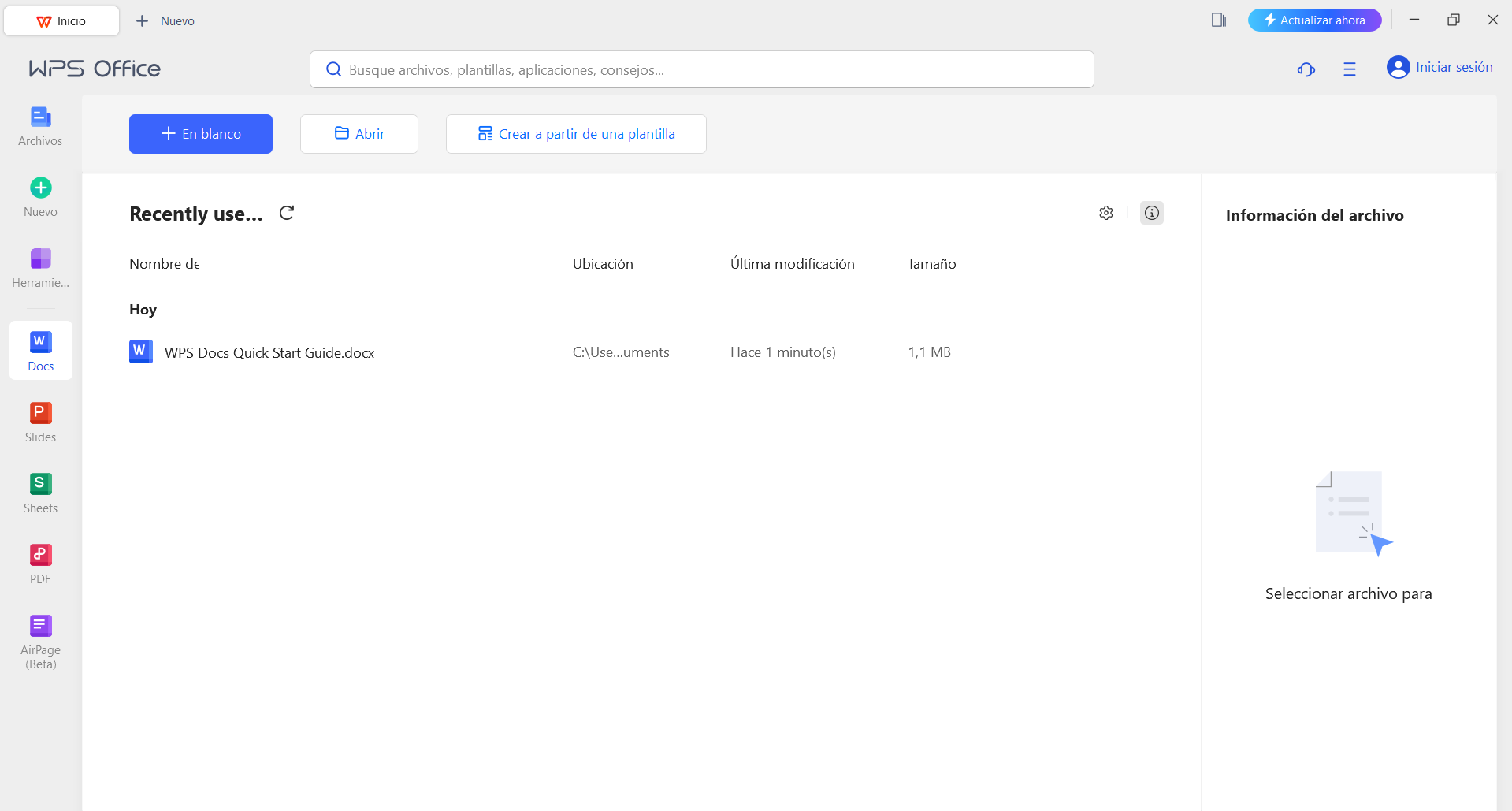
Task: Click the support headset icon
Action: click(x=1306, y=69)
